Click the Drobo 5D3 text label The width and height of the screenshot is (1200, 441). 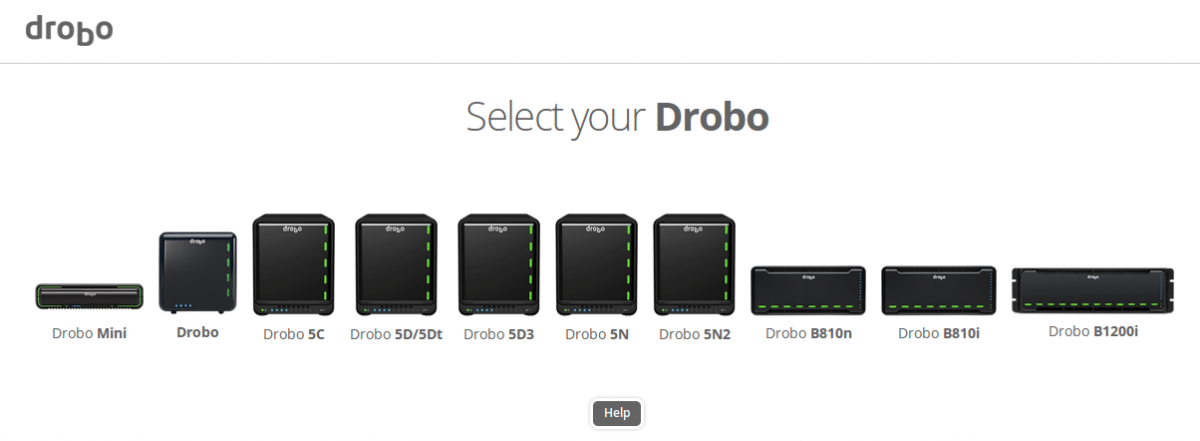499,334
